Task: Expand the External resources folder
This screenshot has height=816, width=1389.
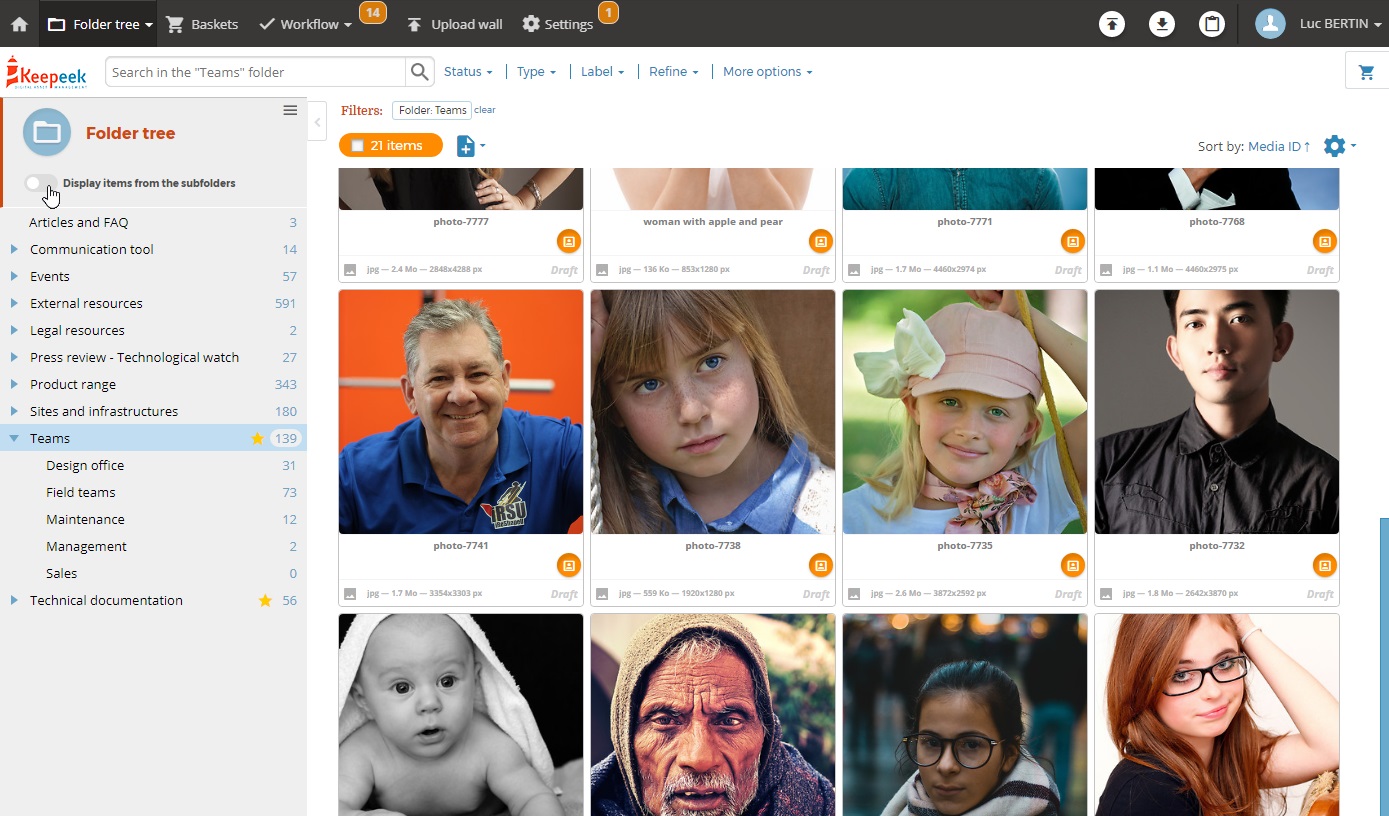Action: click(x=14, y=303)
